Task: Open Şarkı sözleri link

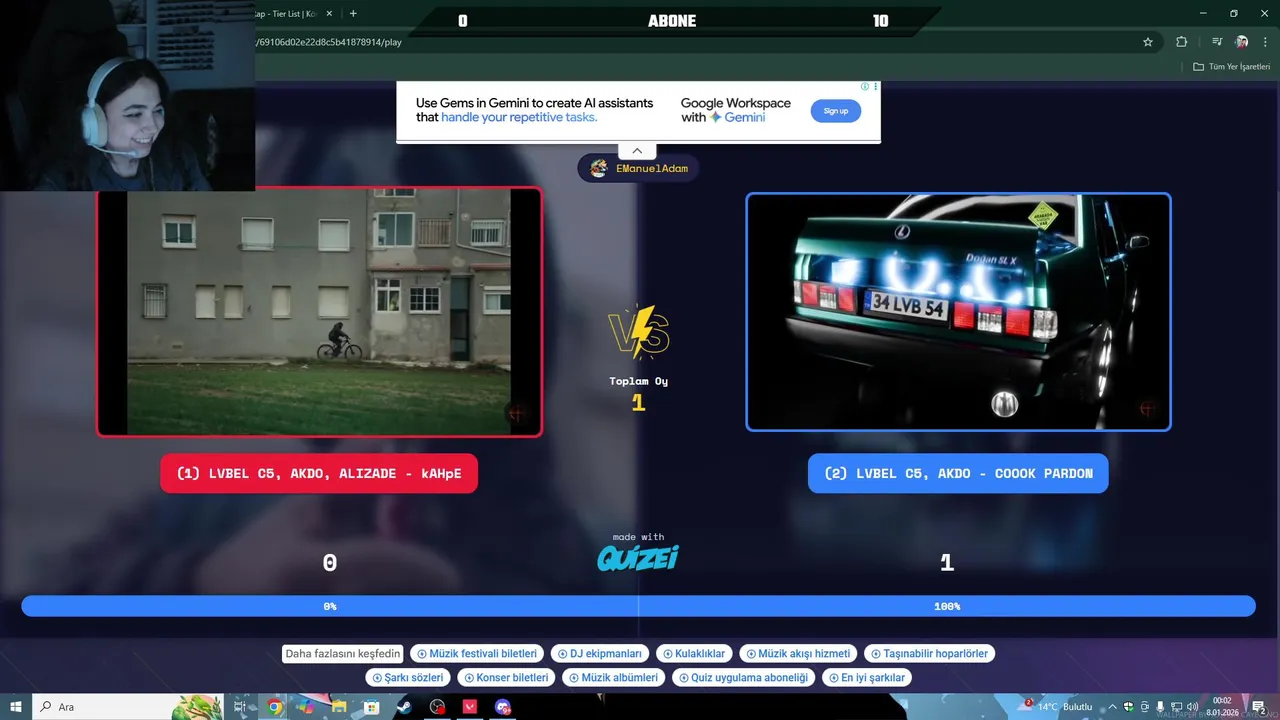Action: point(407,678)
